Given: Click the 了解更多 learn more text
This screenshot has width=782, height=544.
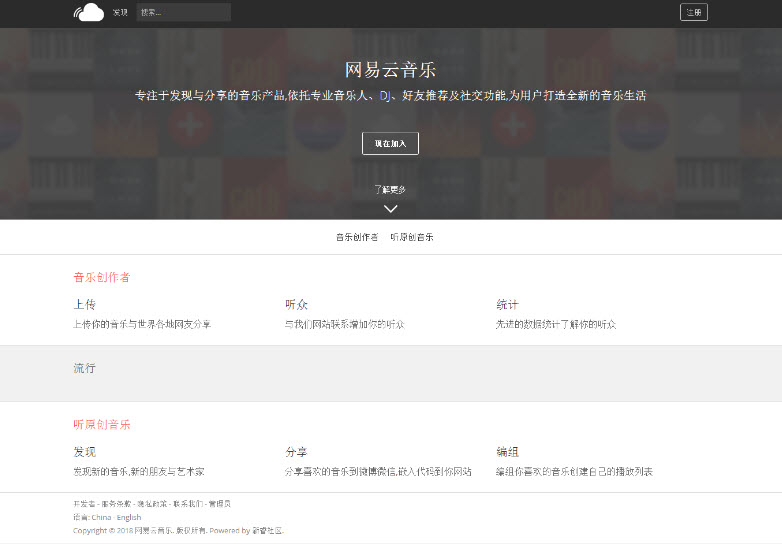Looking at the screenshot, I should point(390,189).
